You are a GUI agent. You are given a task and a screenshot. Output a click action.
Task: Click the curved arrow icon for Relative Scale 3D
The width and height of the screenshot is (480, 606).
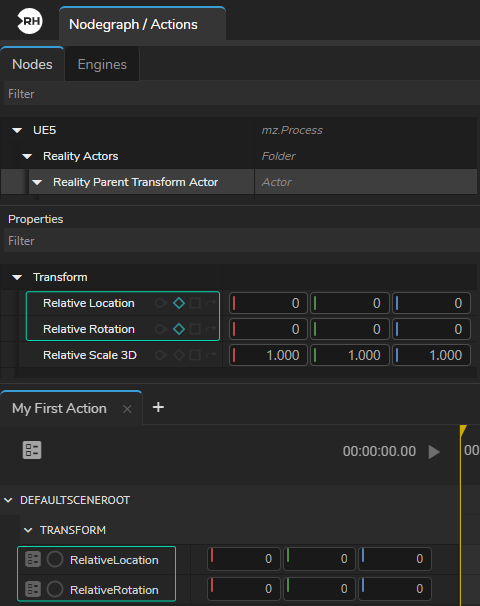pos(211,355)
